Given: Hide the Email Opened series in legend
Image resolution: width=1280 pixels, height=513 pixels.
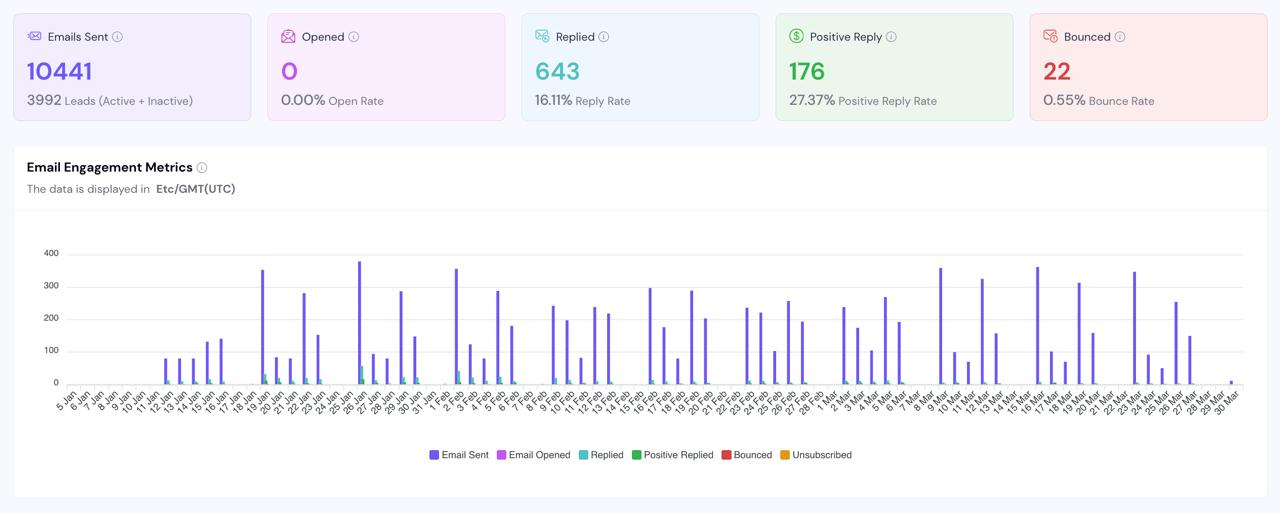Looking at the screenshot, I should click(533, 455).
